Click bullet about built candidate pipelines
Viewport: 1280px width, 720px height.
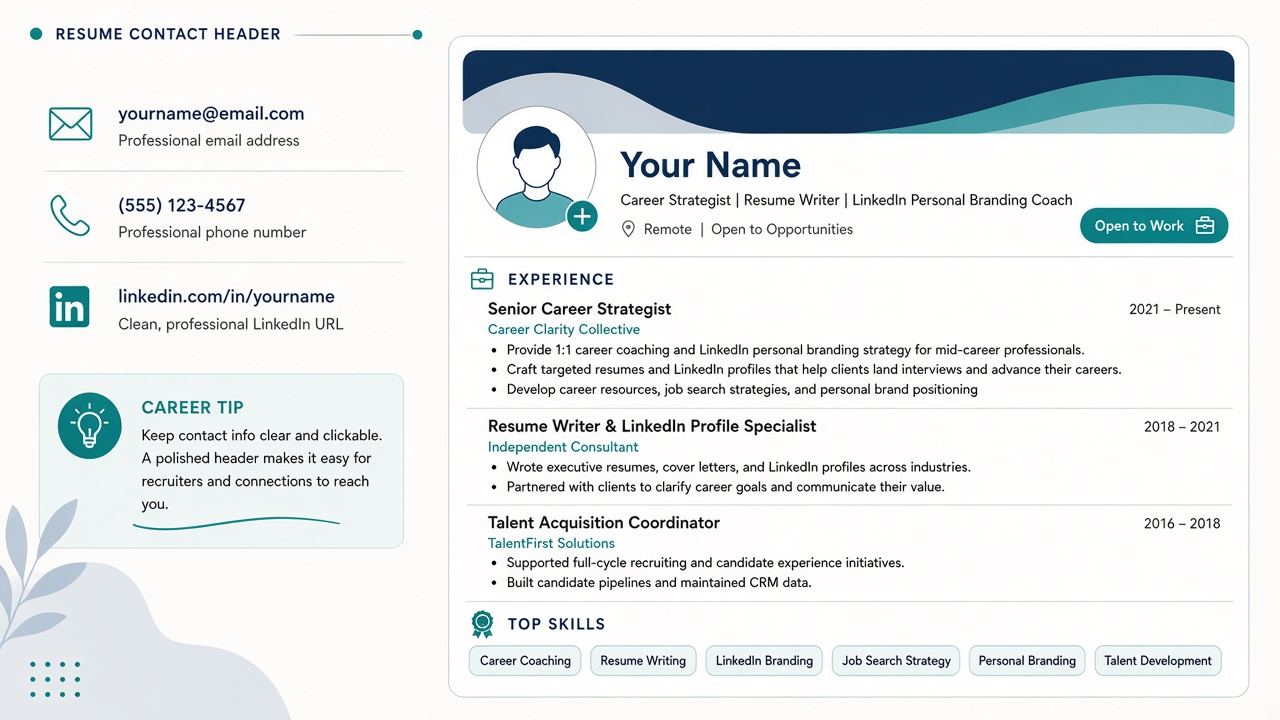(x=659, y=583)
